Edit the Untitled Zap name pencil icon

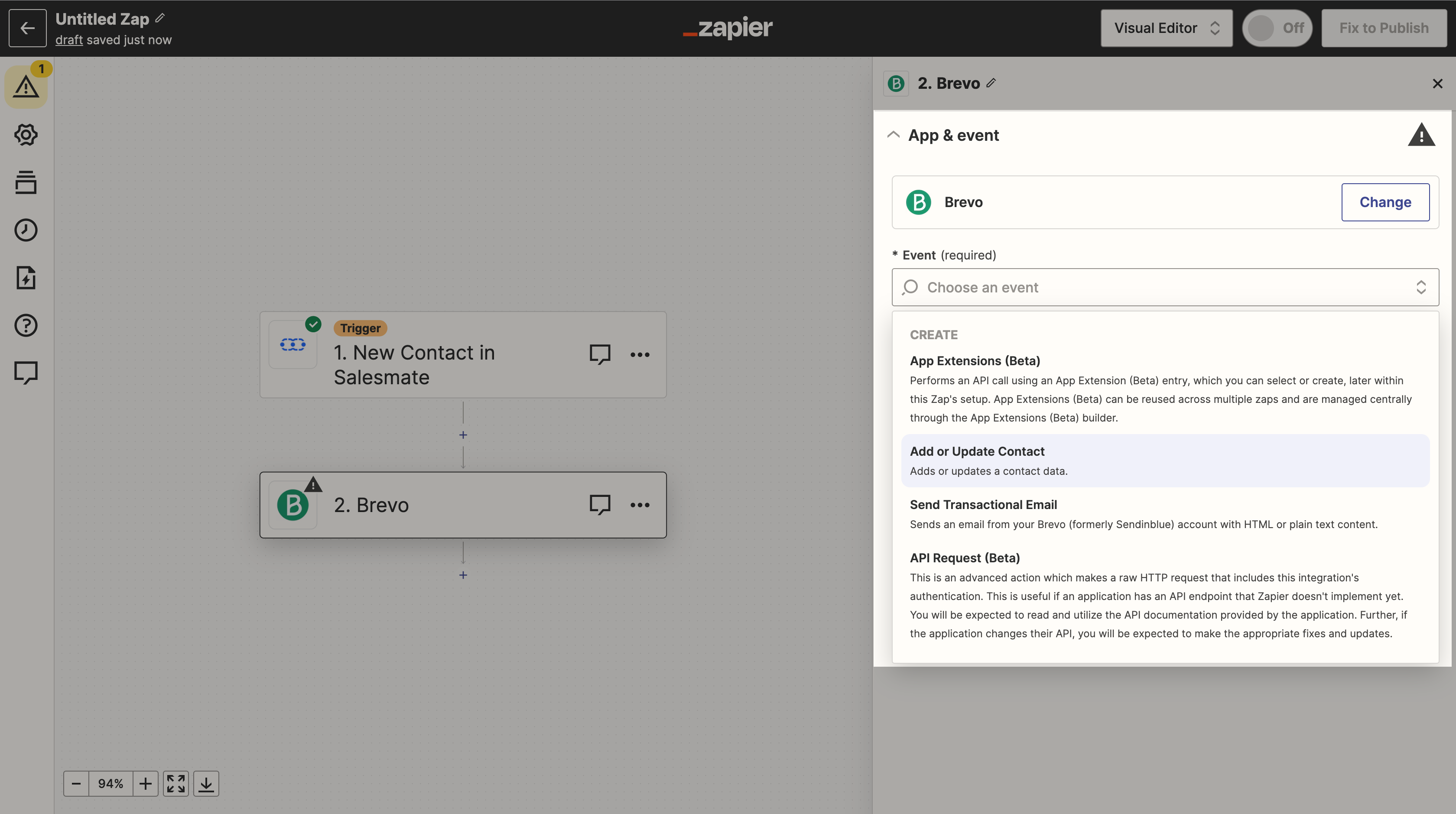pyautogui.click(x=160, y=18)
